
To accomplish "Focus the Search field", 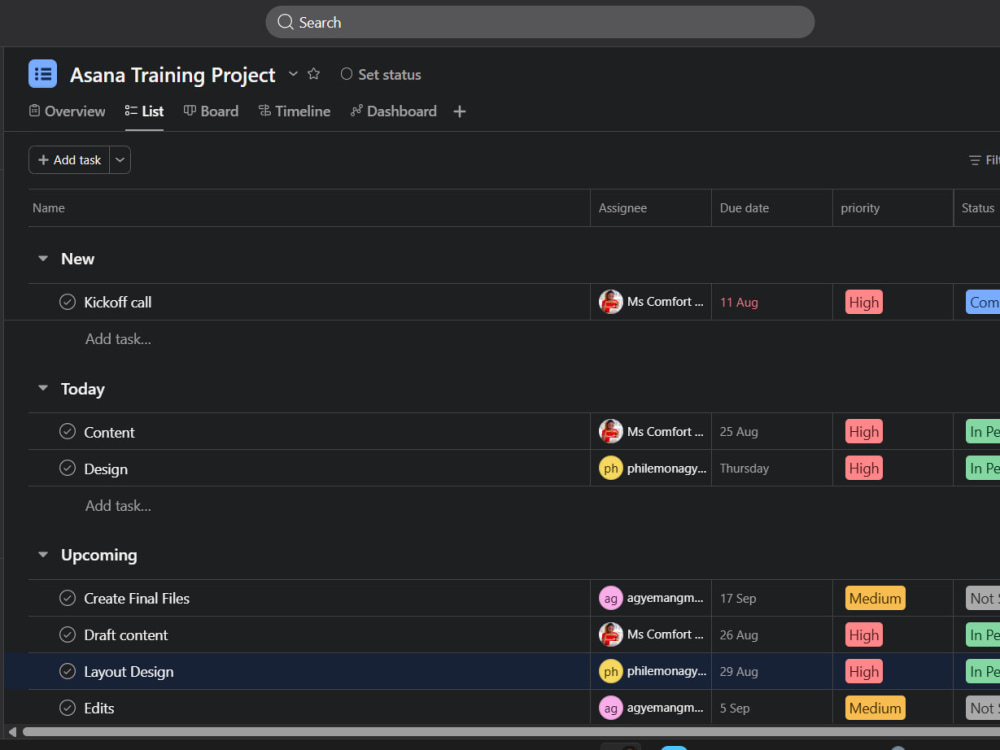I will point(540,22).
